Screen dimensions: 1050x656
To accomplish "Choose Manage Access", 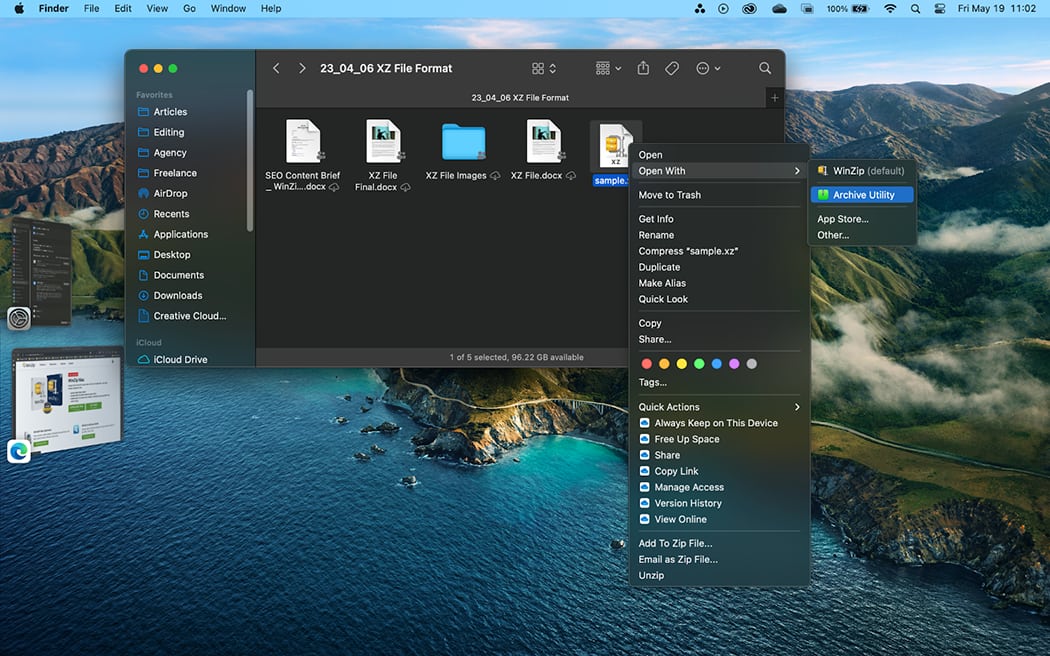I will point(719,487).
